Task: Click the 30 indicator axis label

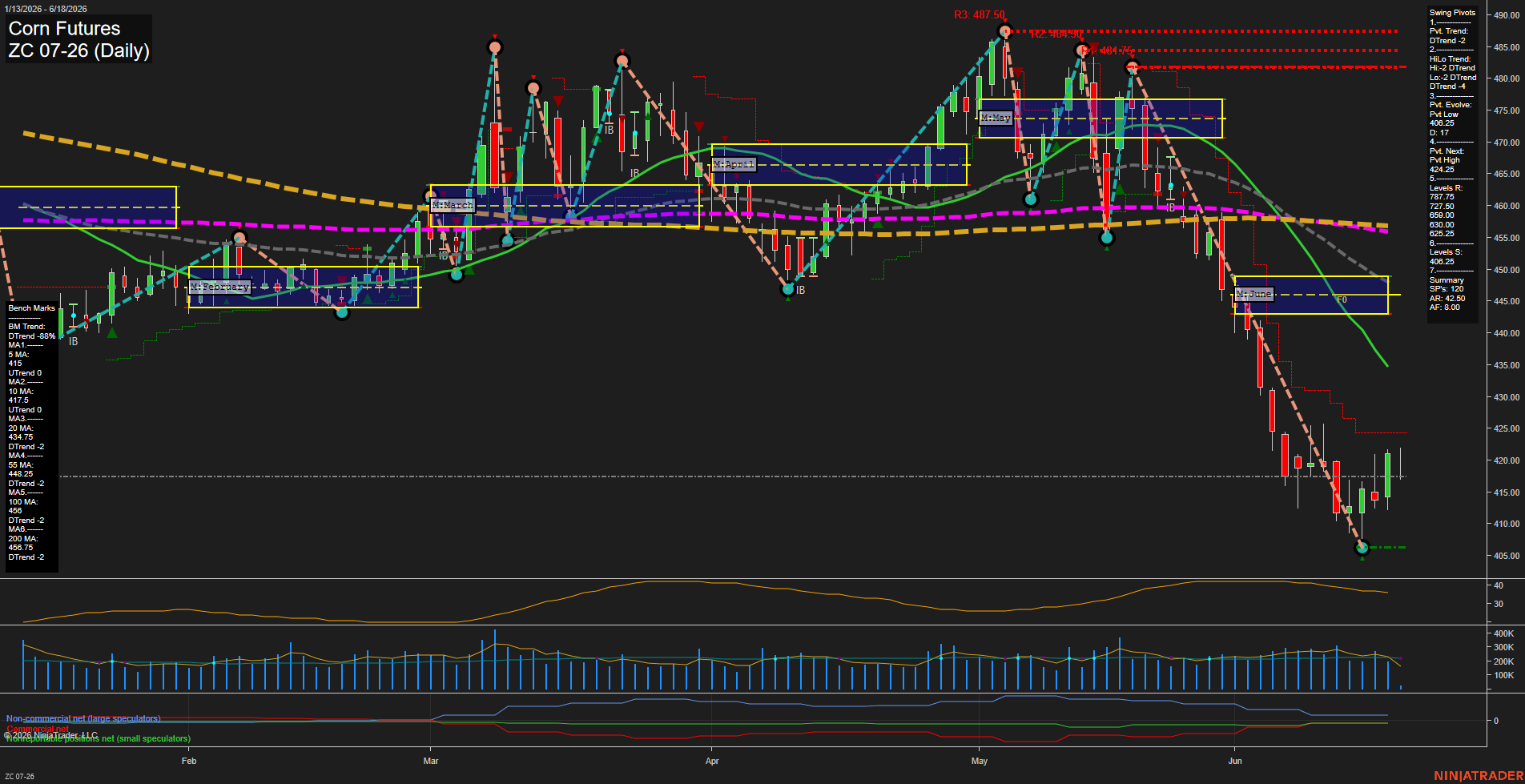Action: coord(1498,604)
